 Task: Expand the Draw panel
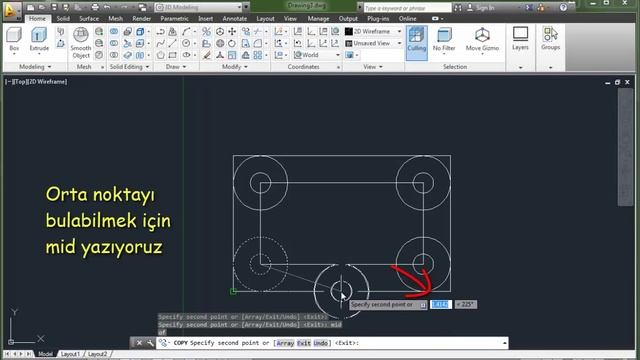[x=176, y=67]
